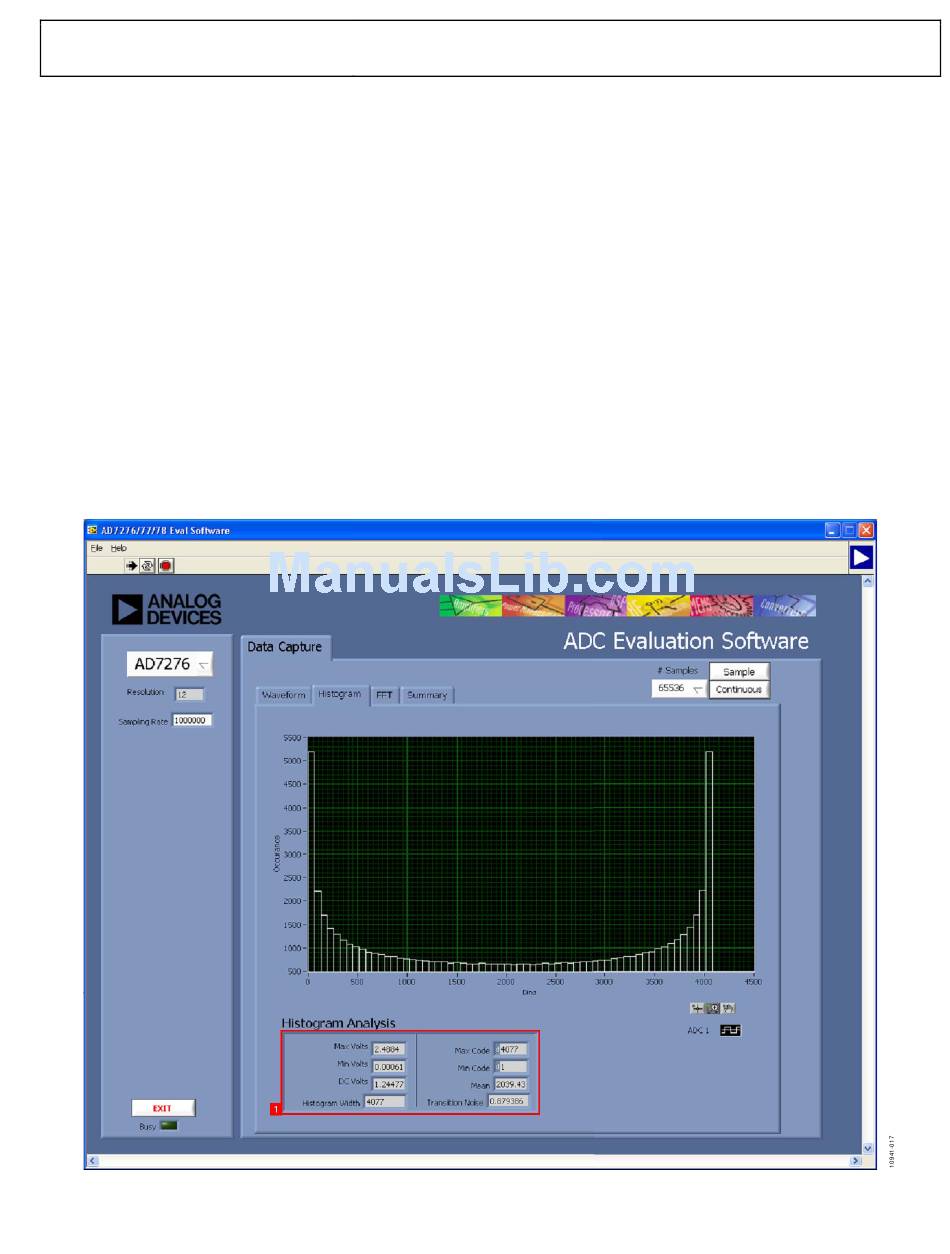Image resolution: width=950 pixels, height=1254 pixels.
Task: Click the Max Volts value field
Action: pyautogui.click(x=389, y=1049)
